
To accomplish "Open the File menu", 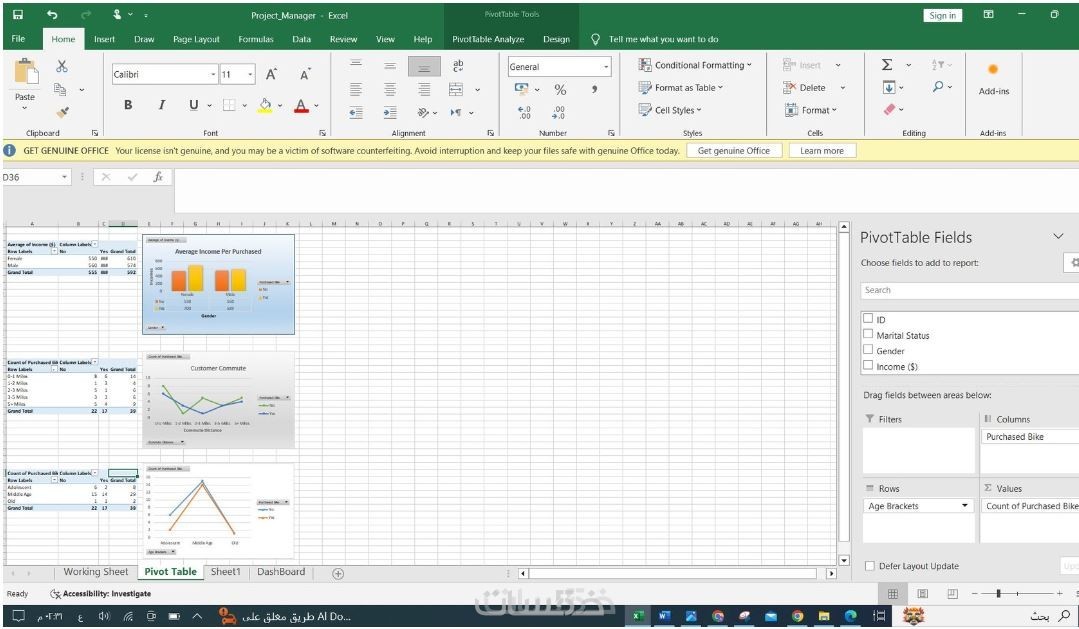I will point(19,39).
